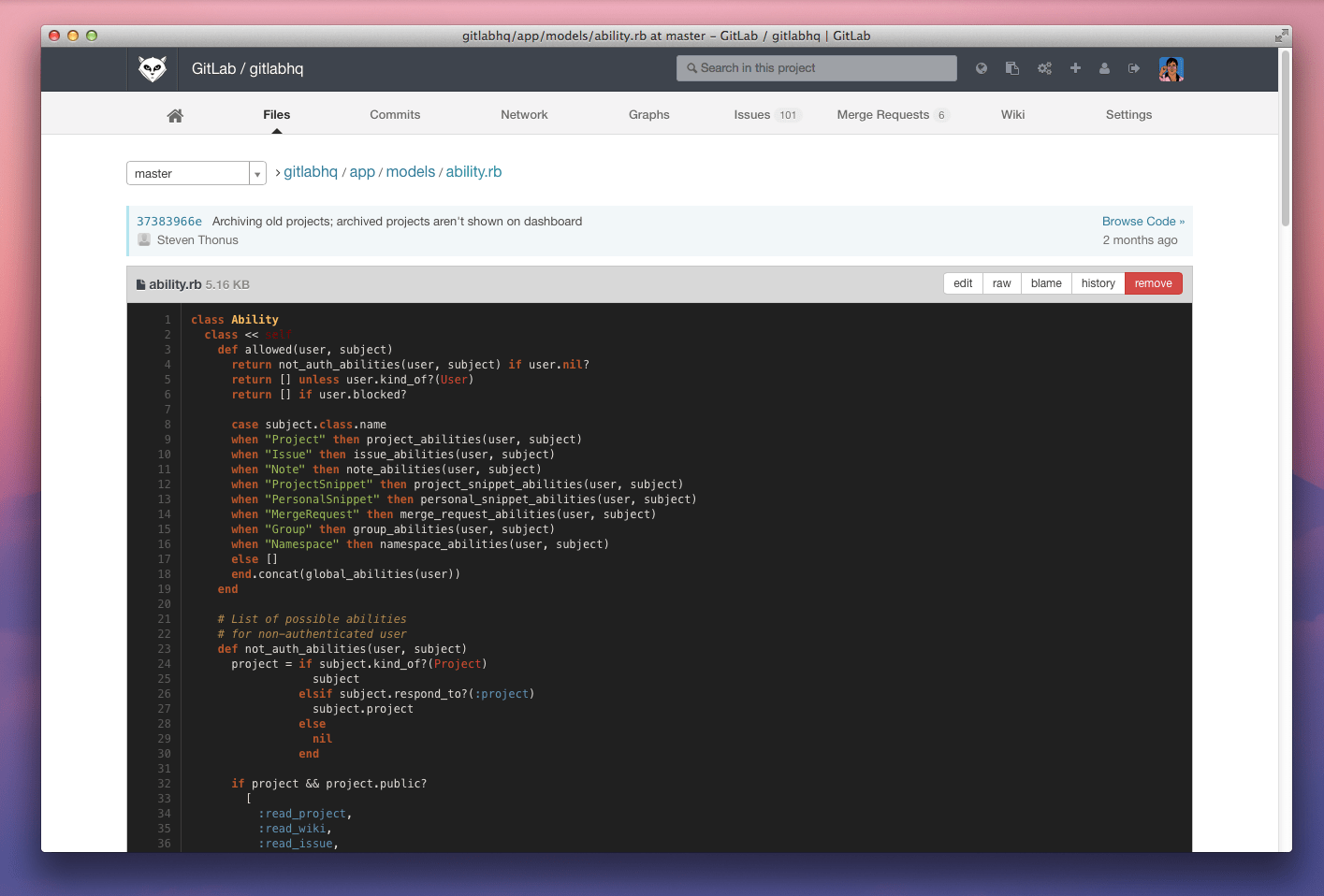
Task: Open the master branch dropdown
Action: click(x=255, y=173)
